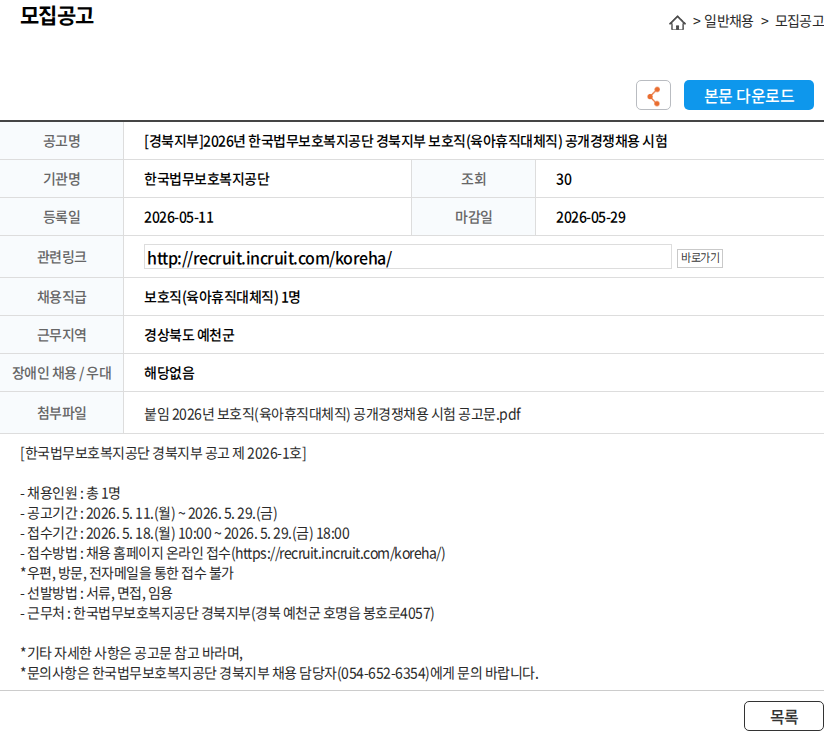The width and height of the screenshot is (824, 731).
Task: Click the 선발방법 line in body
Action: (96, 593)
